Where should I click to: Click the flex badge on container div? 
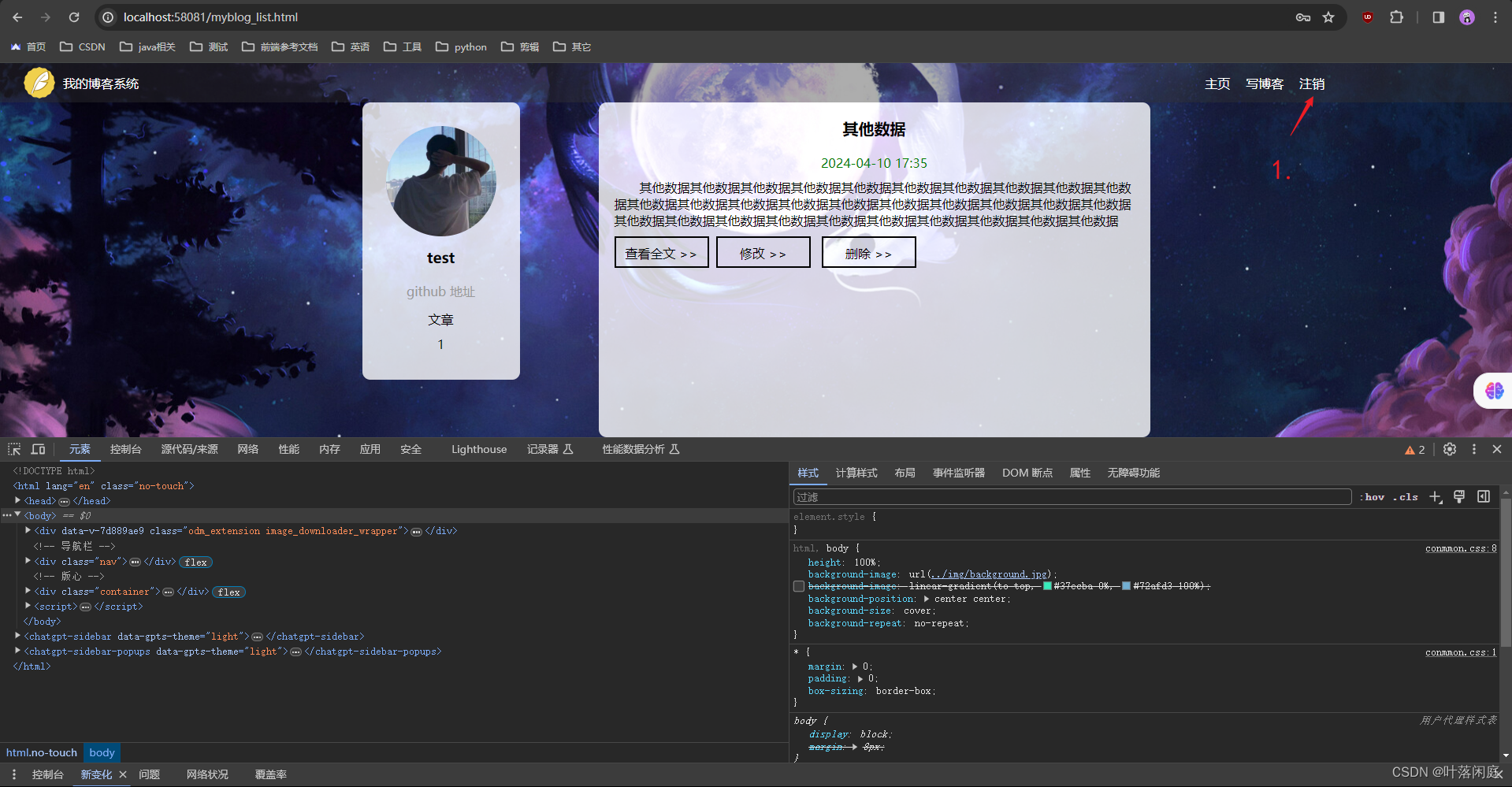point(229,592)
